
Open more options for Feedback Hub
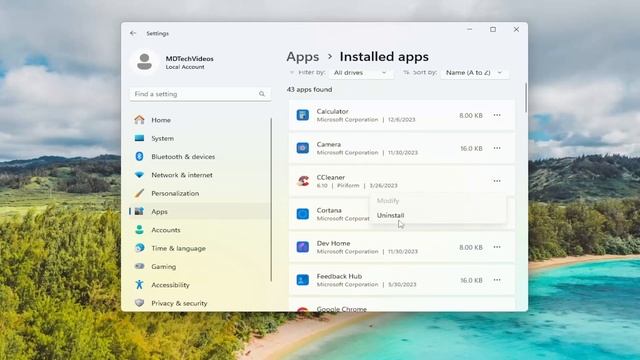(497, 280)
